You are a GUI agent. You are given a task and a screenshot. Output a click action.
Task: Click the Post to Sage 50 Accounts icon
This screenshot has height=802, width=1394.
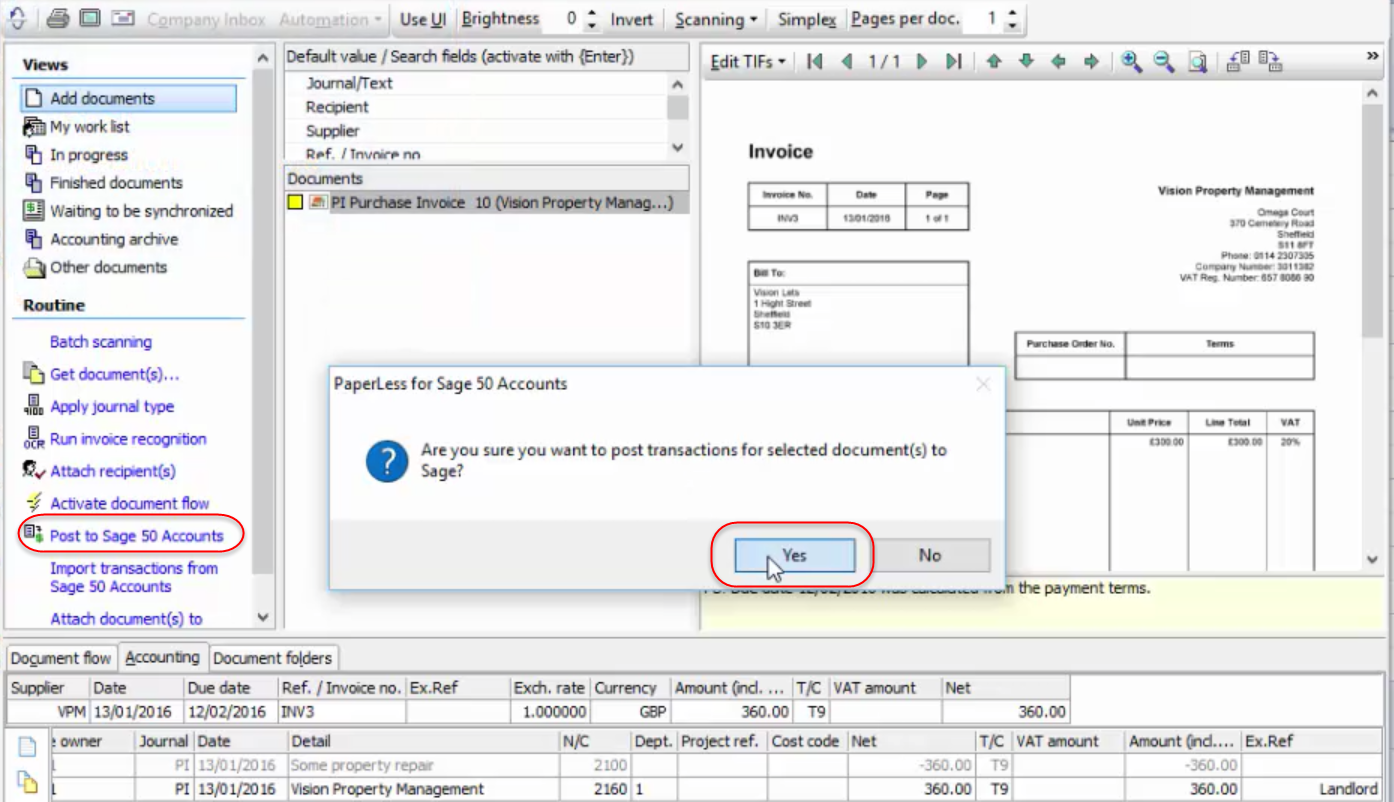pos(33,534)
